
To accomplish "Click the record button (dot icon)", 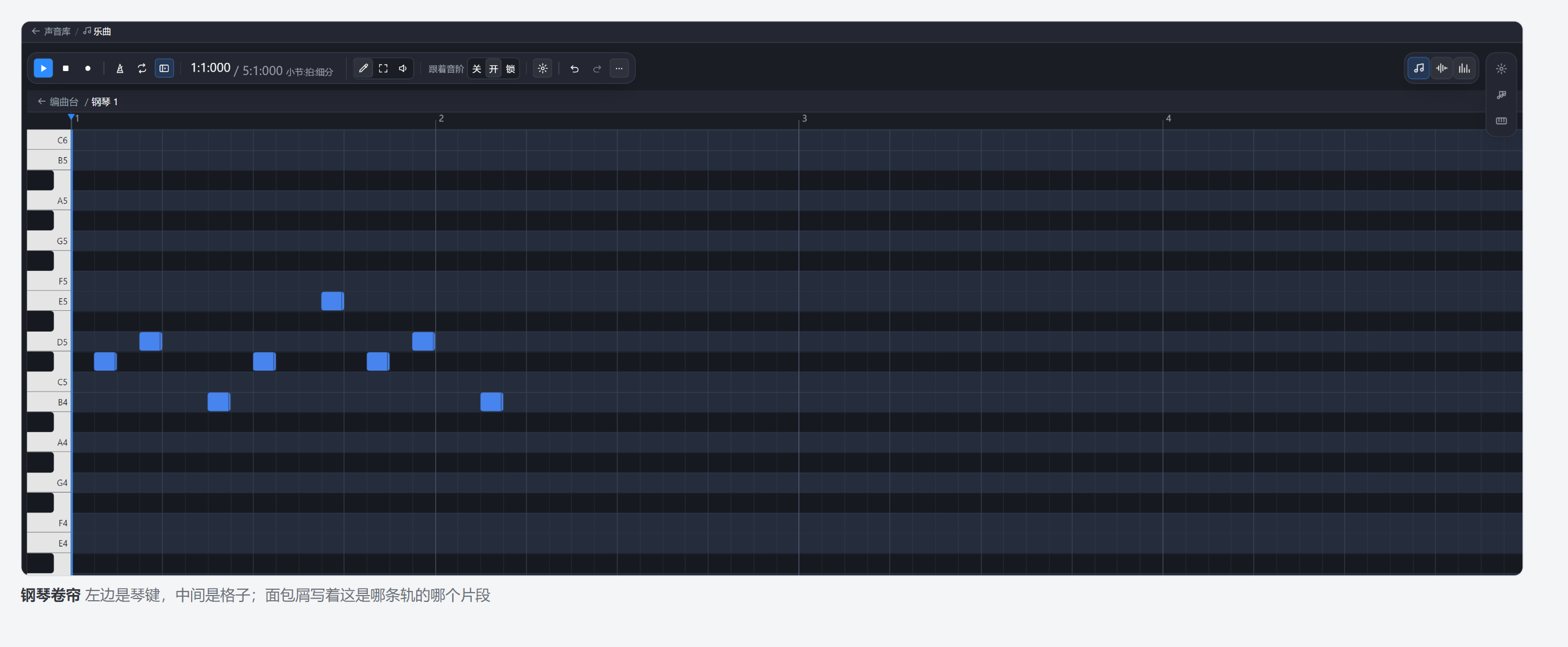I will click(88, 68).
